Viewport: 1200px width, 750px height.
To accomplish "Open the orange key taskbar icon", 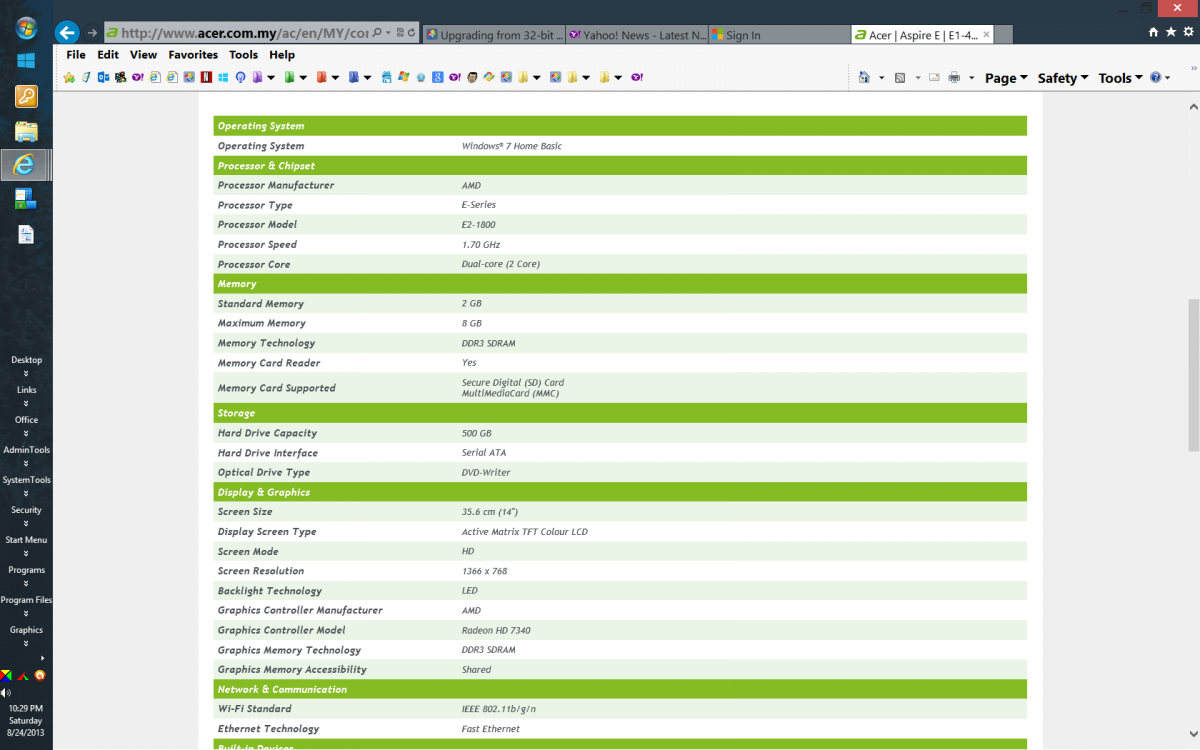I will 26,96.
